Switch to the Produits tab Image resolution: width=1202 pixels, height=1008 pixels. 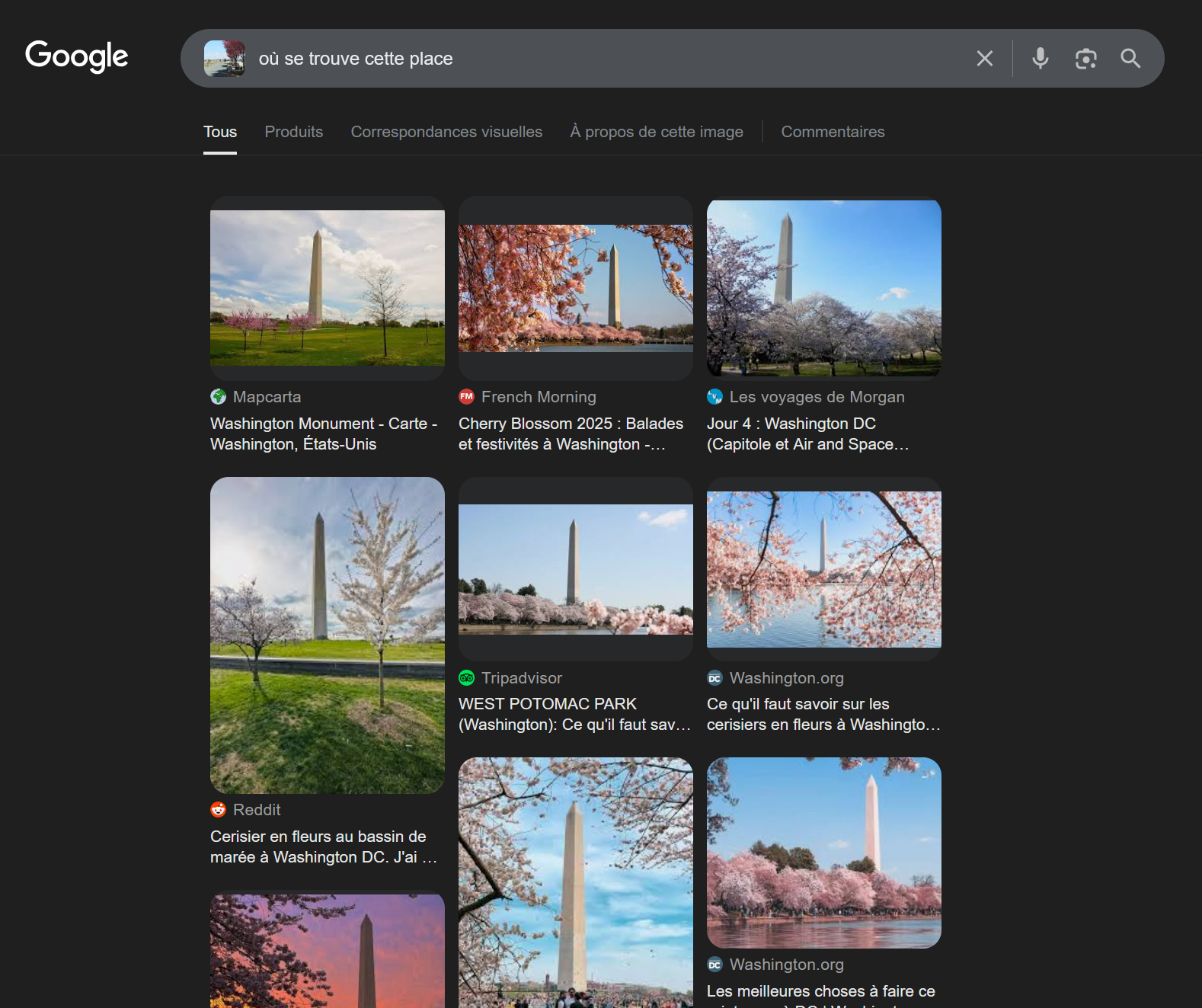coord(293,132)
